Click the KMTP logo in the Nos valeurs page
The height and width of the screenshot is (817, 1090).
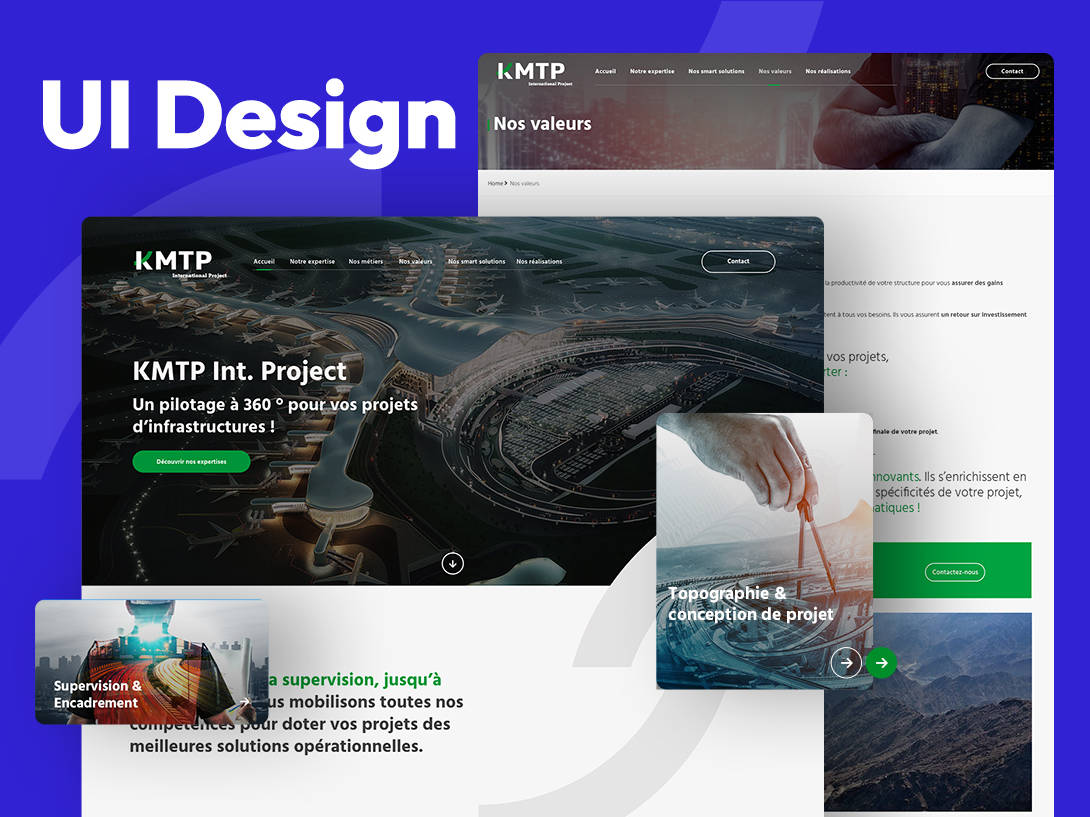534,73
